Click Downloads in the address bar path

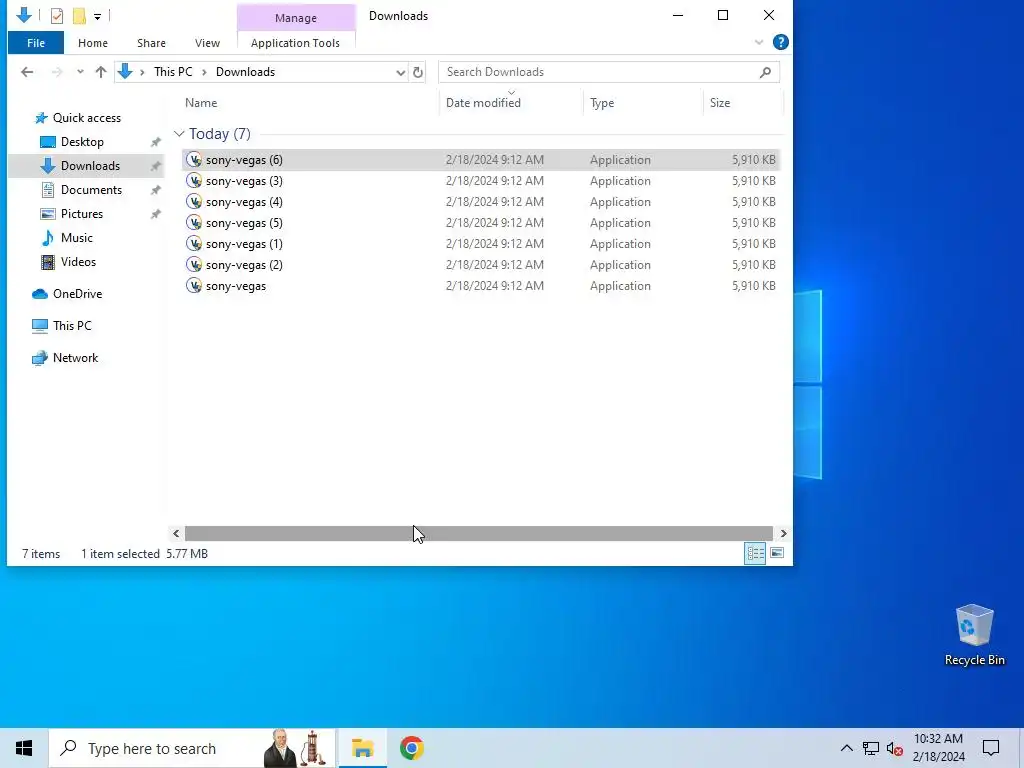click(246, 72)
